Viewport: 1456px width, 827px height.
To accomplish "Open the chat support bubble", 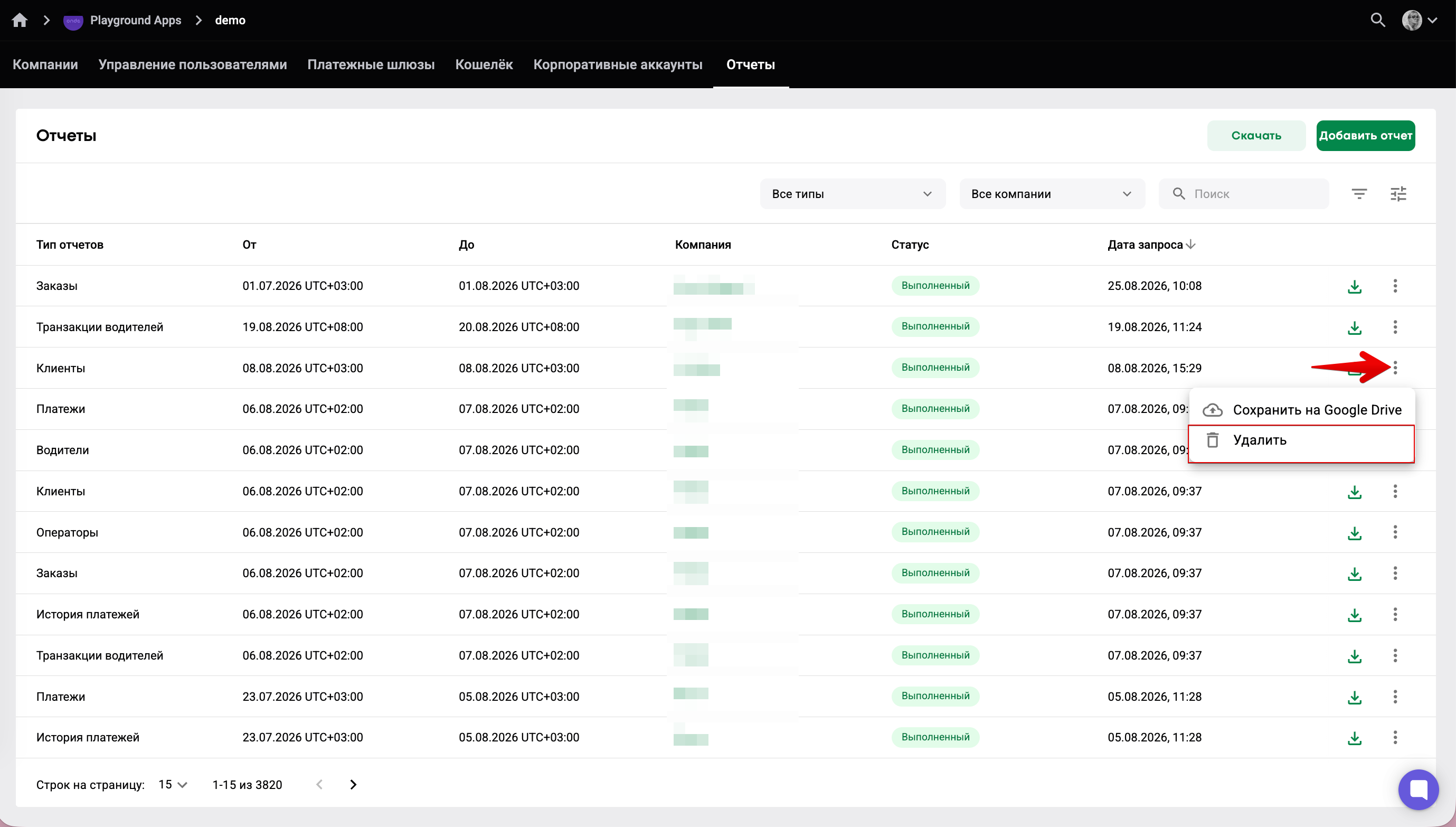I will click(x=1418, y=789).
